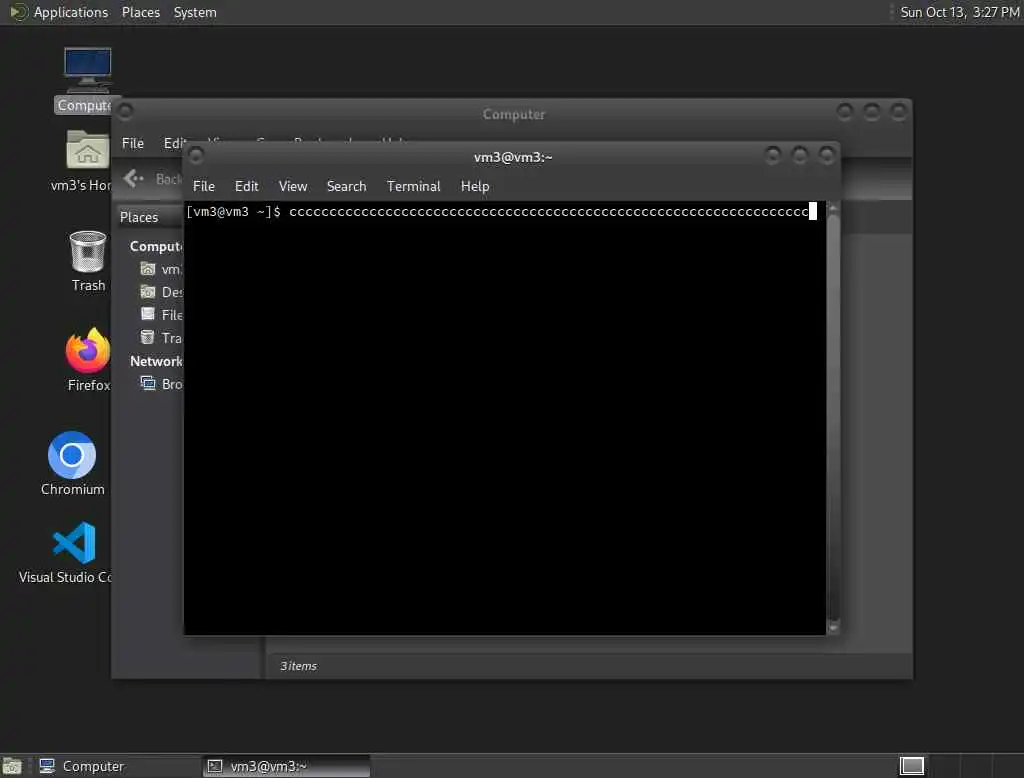1024x778 pixels.
Task: Click the vm3@vm3:~ taskbar button
Action: tap(287, 766)
